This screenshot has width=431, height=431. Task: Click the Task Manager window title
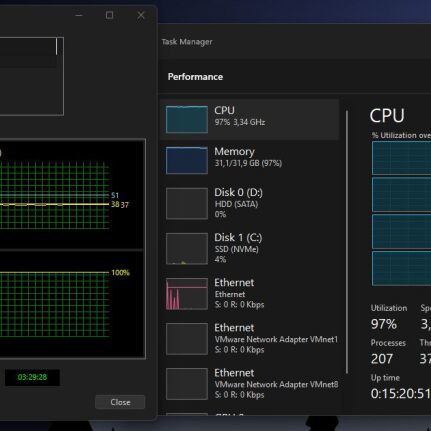point(187,42)
